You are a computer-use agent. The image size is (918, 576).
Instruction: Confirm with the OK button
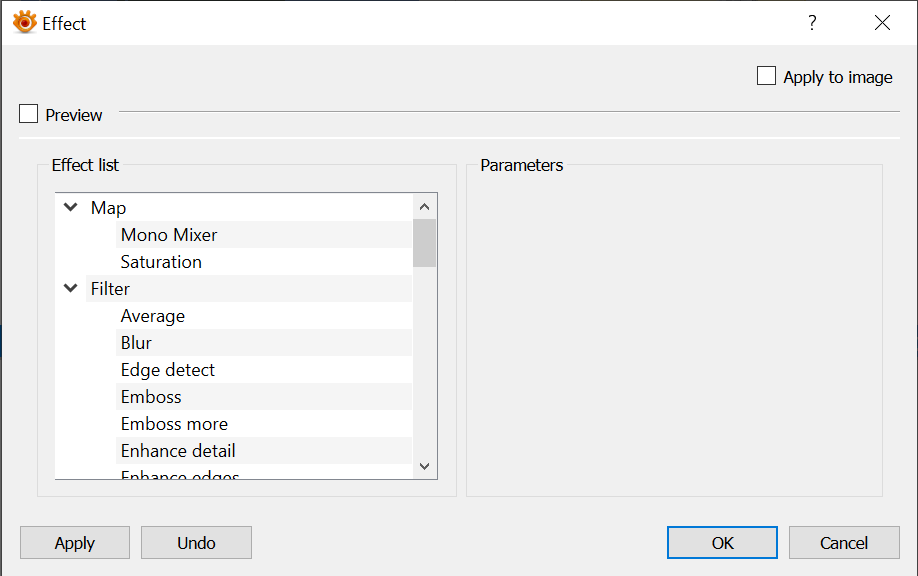(722, 543)
